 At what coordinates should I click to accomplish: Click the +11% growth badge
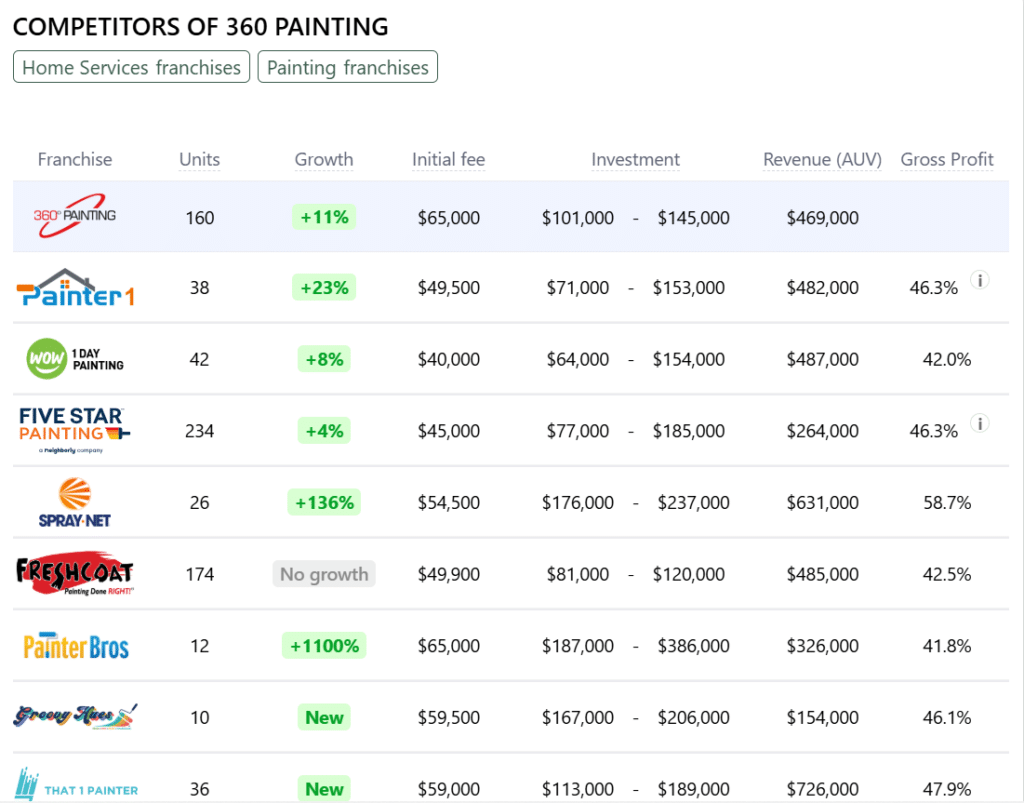pos(324,217)
